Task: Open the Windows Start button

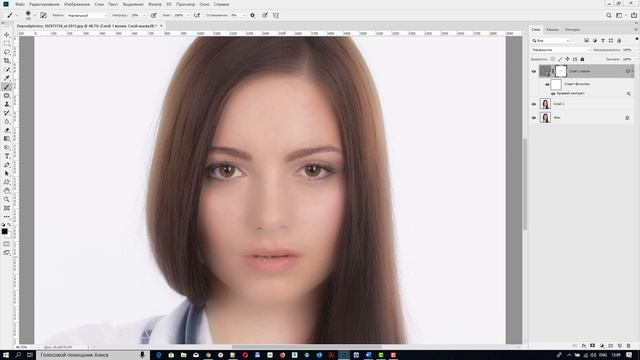Action: click(6, 355)
